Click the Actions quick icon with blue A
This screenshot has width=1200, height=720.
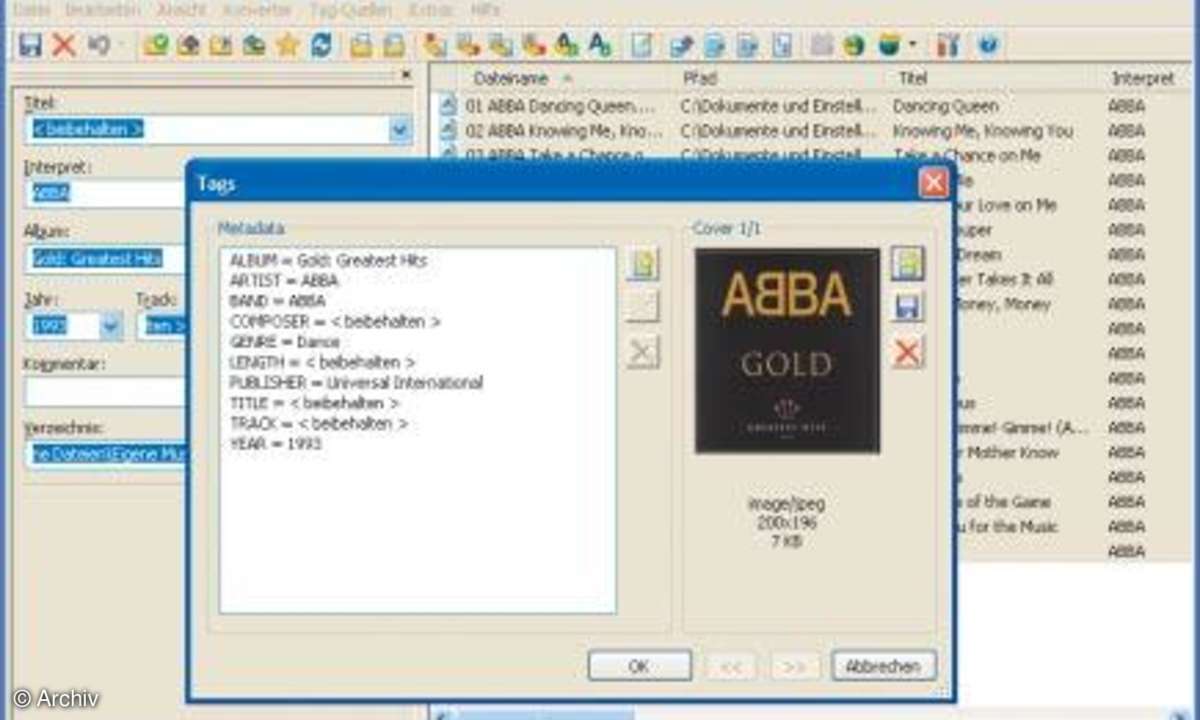(x=599, y=45)
